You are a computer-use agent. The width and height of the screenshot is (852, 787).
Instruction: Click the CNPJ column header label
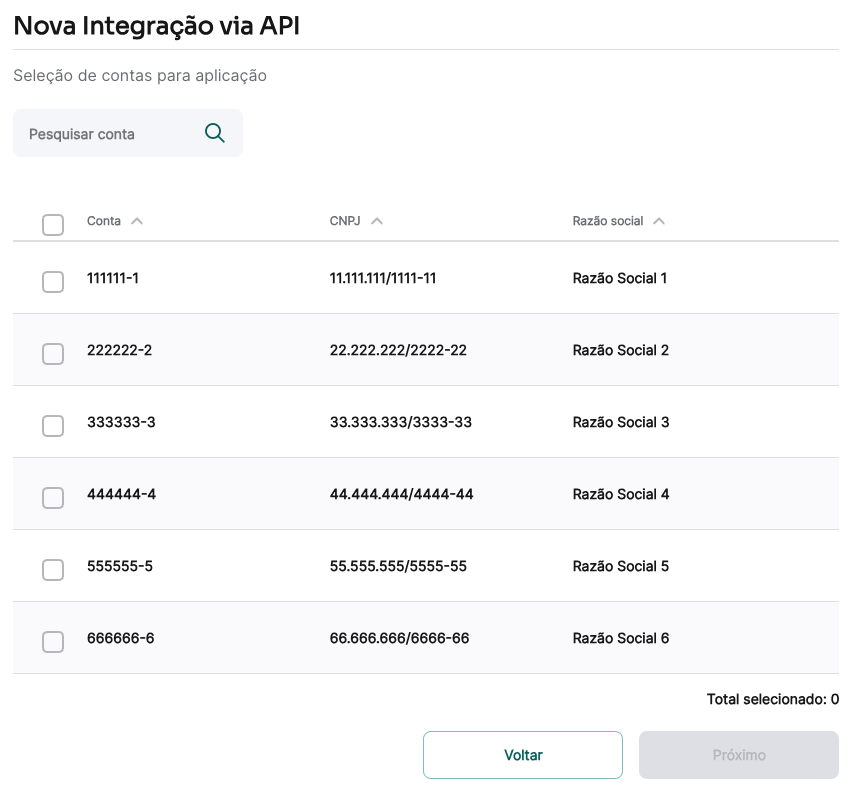344,221
